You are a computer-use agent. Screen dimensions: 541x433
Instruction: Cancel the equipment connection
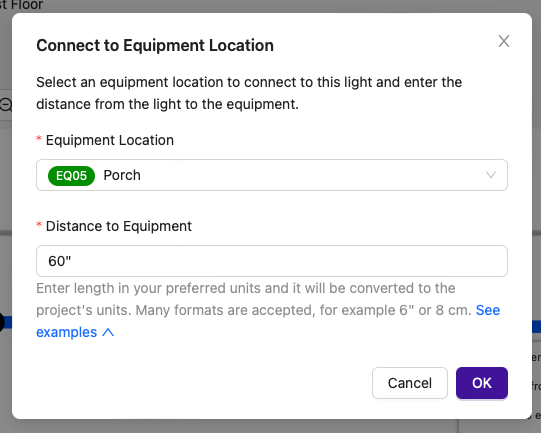click(410, 383)
